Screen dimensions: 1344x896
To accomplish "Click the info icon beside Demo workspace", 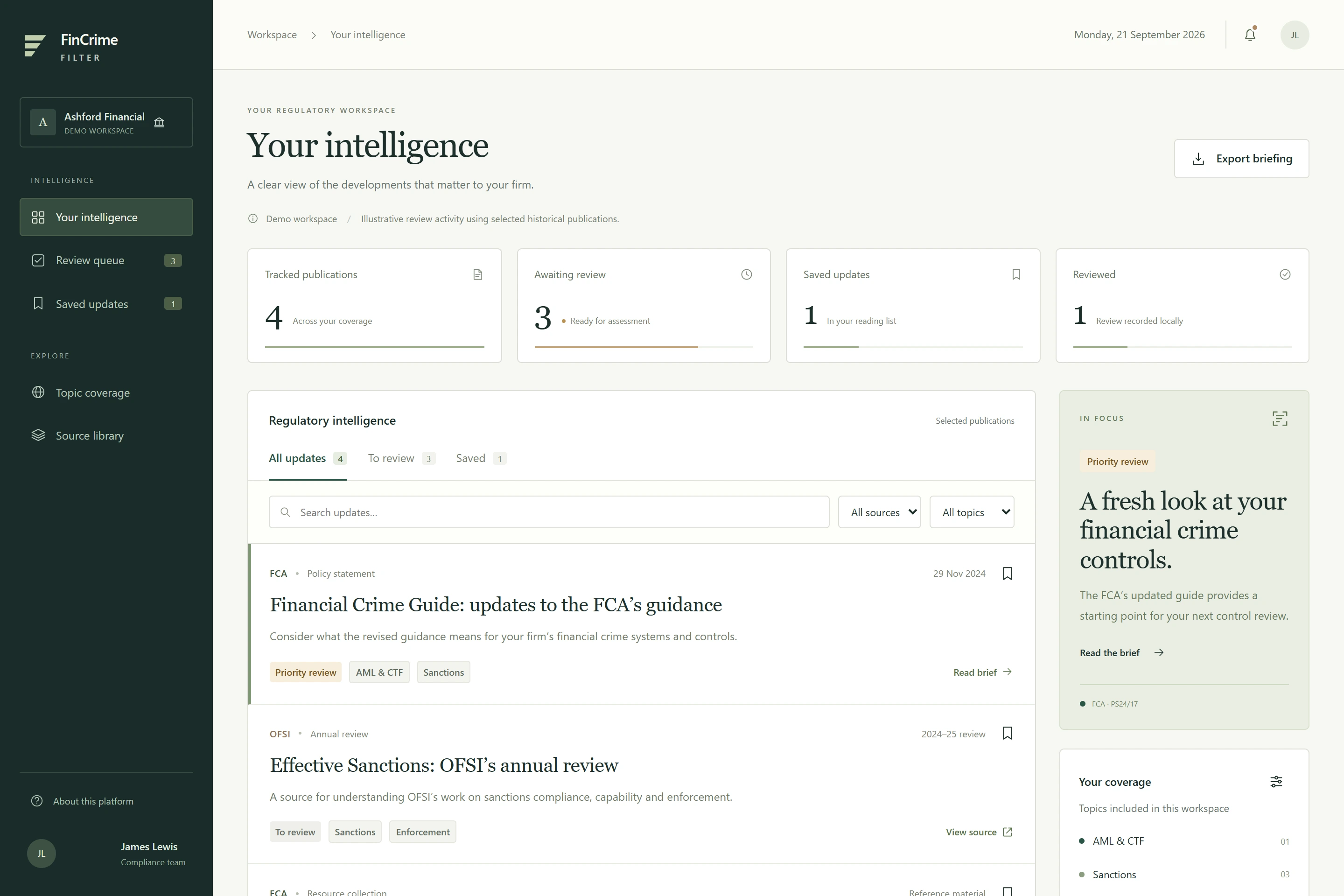I will (x=252, y=219).
